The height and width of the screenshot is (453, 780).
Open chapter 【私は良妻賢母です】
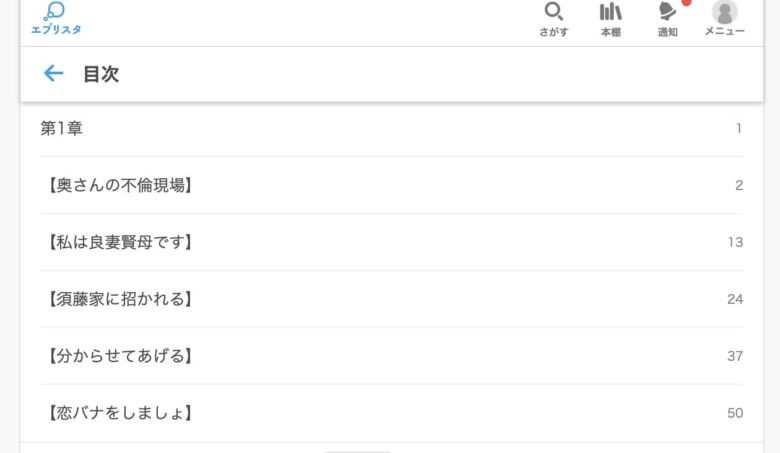pos(391,242)
